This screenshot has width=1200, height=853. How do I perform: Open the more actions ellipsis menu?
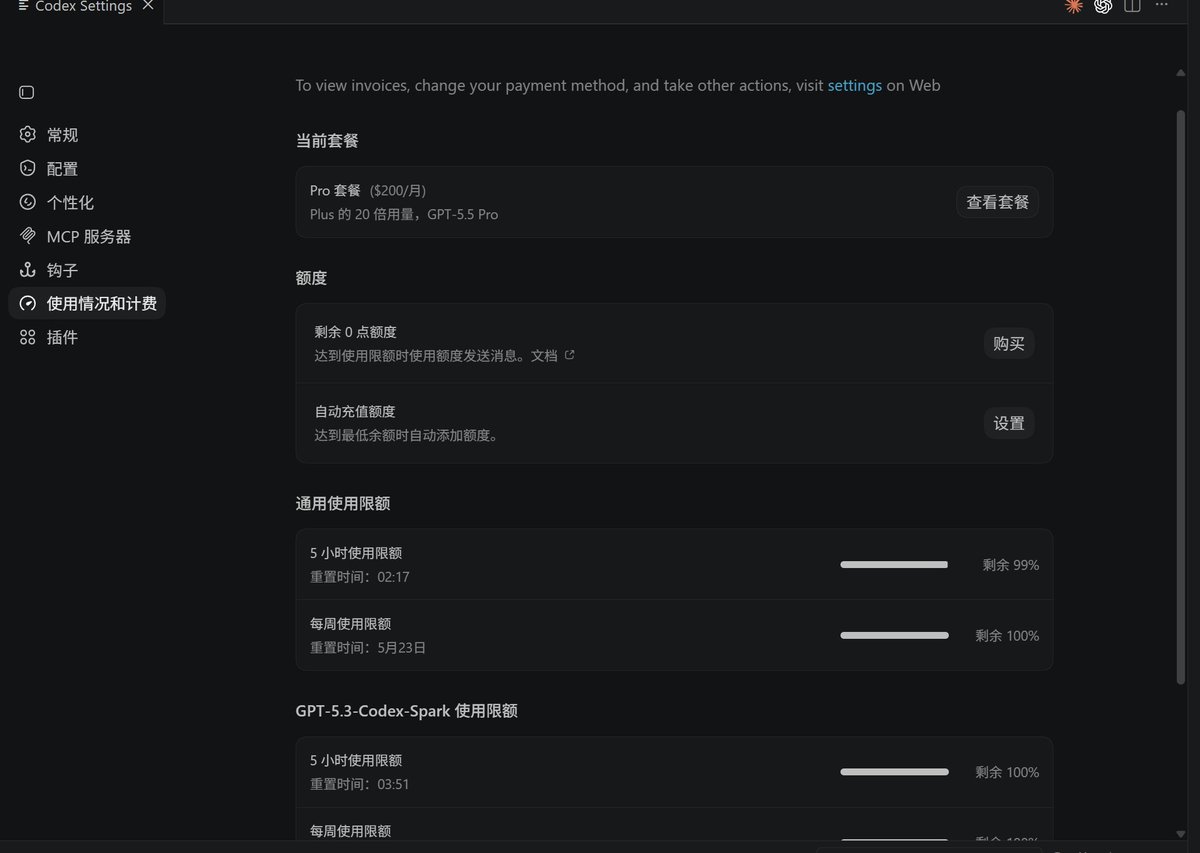pos(1161,6)
